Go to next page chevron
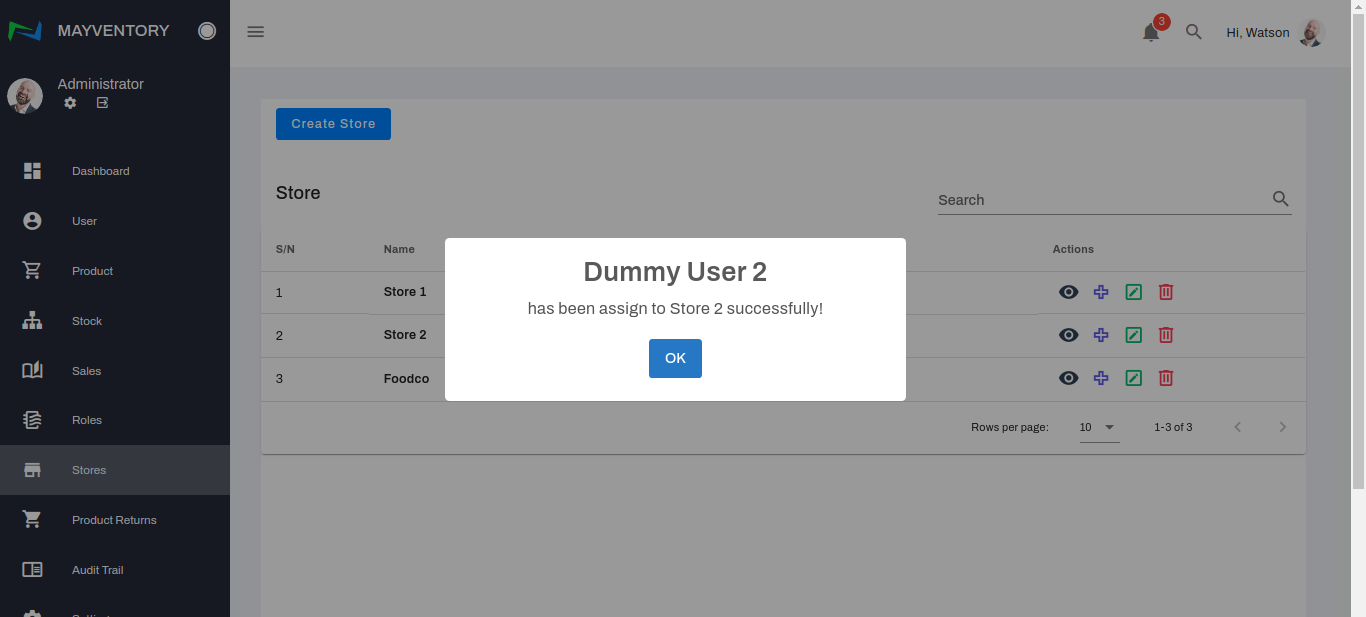Viewport: 1366px width, 617px height. [1282, 427]
